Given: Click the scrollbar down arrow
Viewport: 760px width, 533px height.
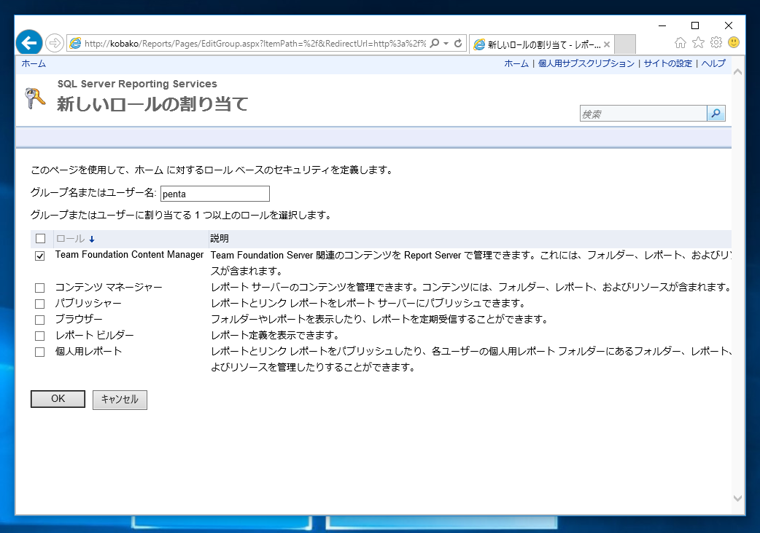Looking at the screenshot, I should [x=738, y=499].
